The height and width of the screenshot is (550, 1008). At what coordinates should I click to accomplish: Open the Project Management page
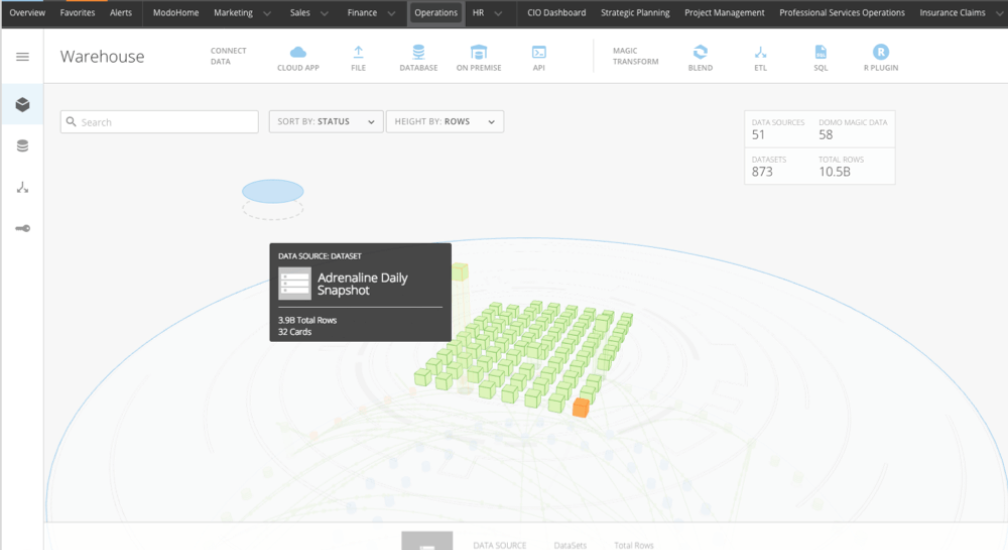tap(724, 12)
